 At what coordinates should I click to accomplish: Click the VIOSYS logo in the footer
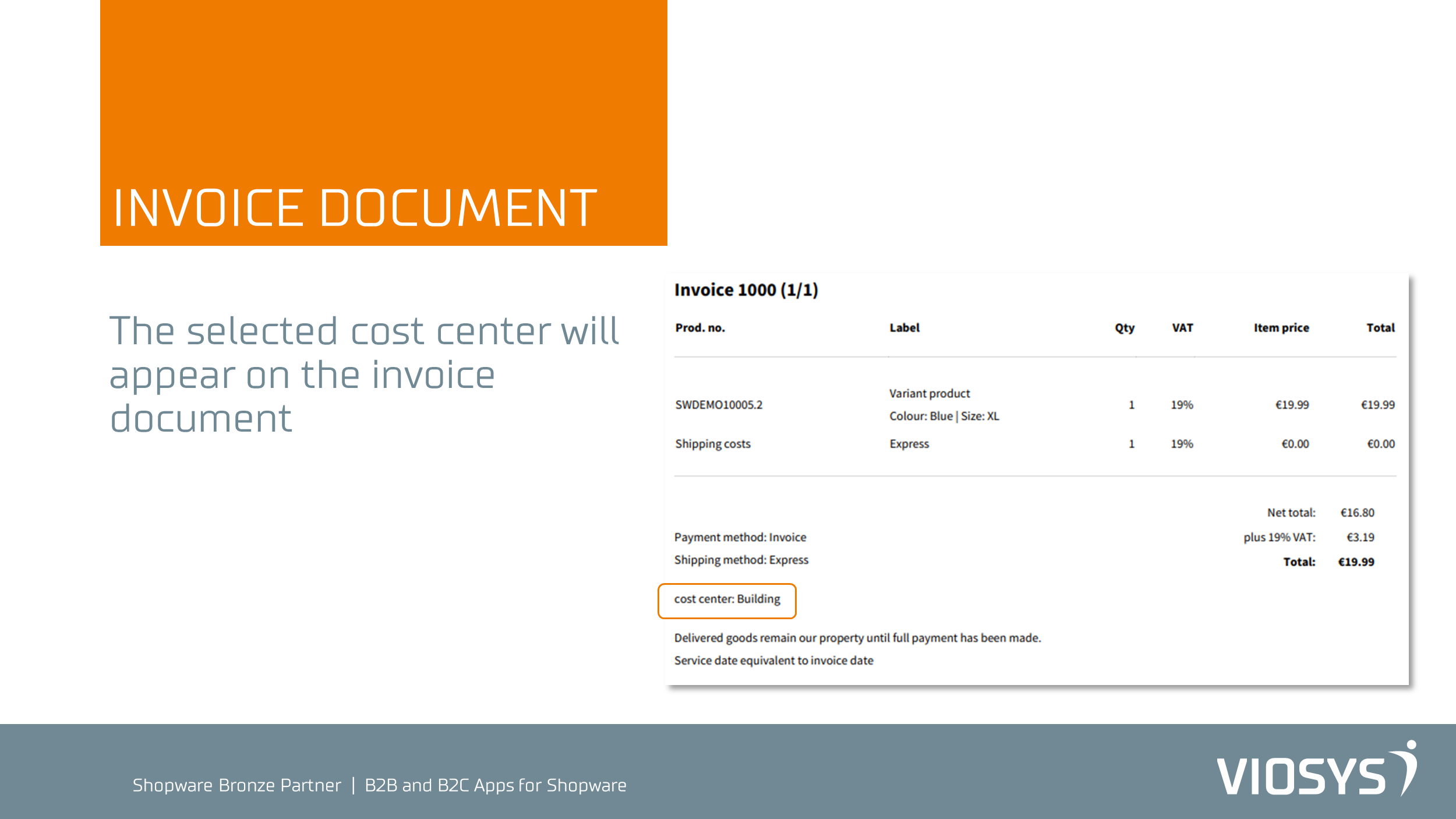[1317, 769]
